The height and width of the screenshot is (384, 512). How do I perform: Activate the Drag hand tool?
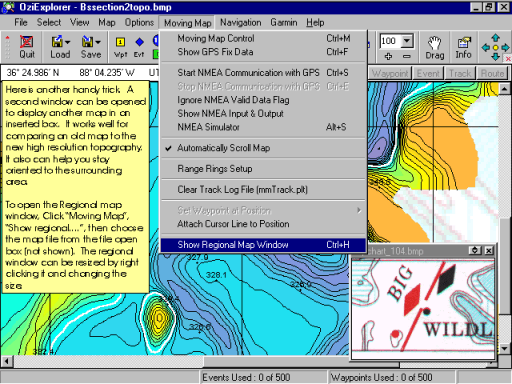click(435, 48)
